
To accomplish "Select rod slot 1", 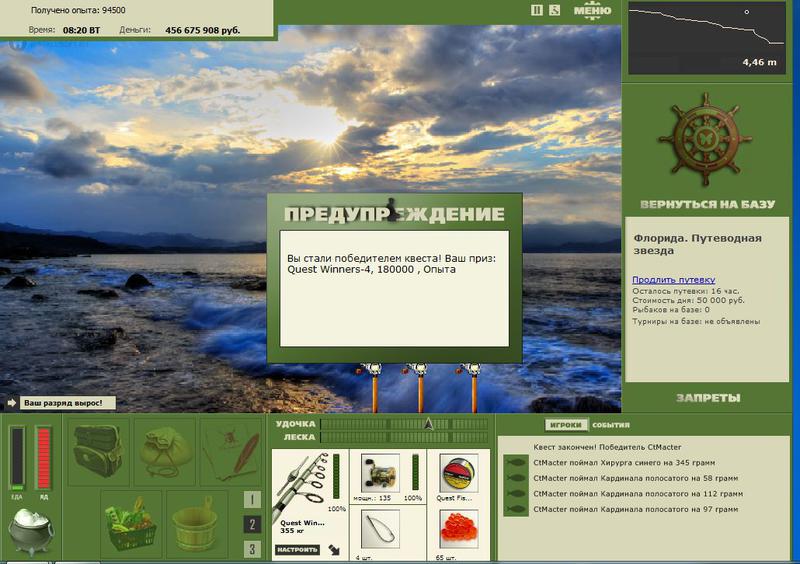I will [252, 499].
